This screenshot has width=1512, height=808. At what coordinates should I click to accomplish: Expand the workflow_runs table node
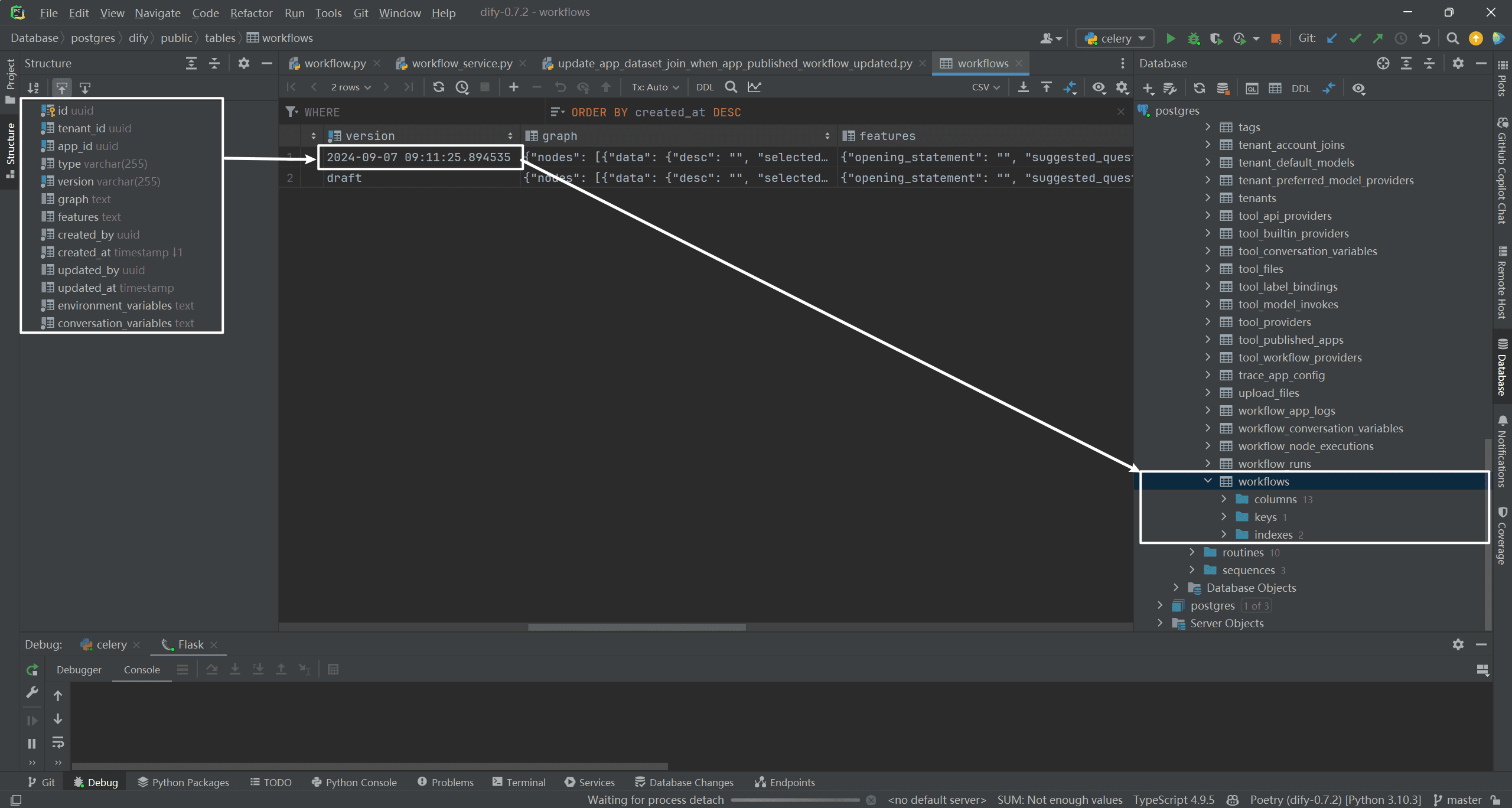click(1208, 463)
